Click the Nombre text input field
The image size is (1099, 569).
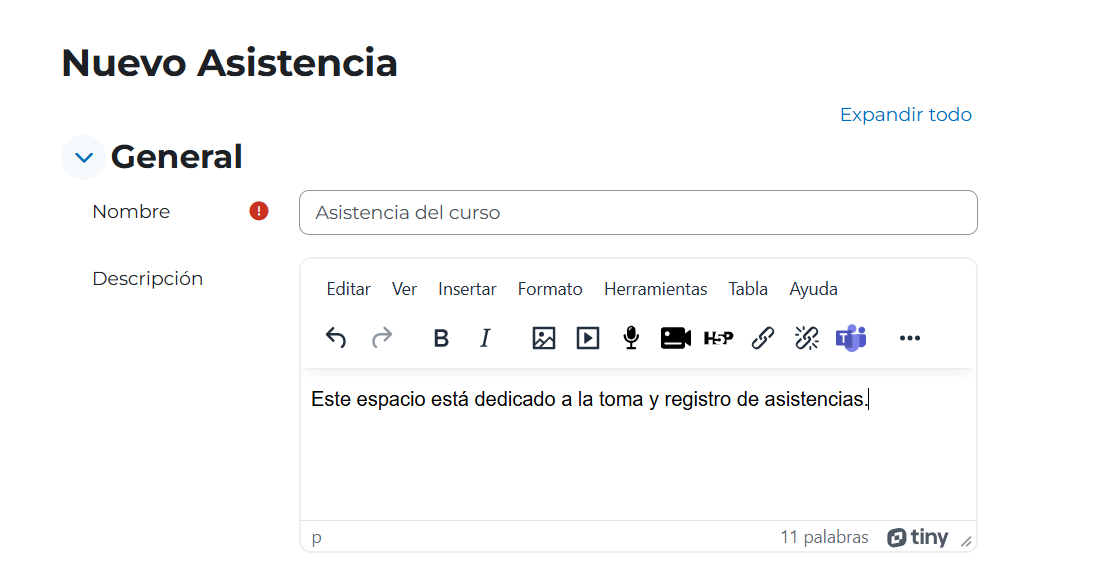tap(639, 212)
